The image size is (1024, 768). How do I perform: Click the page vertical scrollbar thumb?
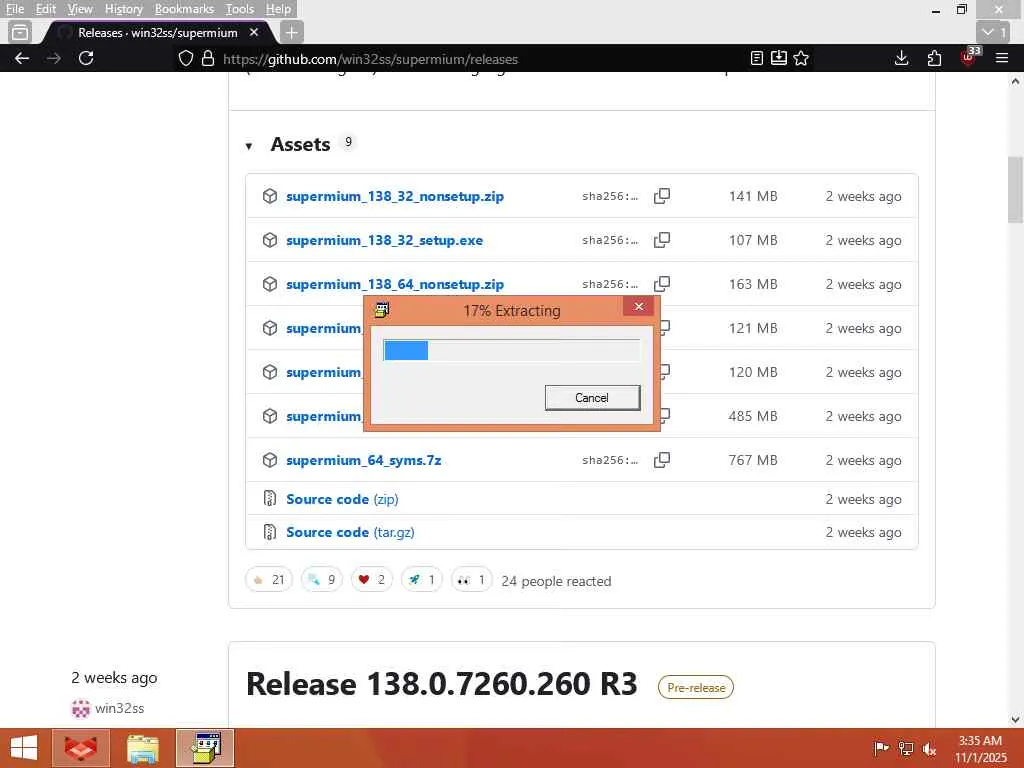point(1015,189)
